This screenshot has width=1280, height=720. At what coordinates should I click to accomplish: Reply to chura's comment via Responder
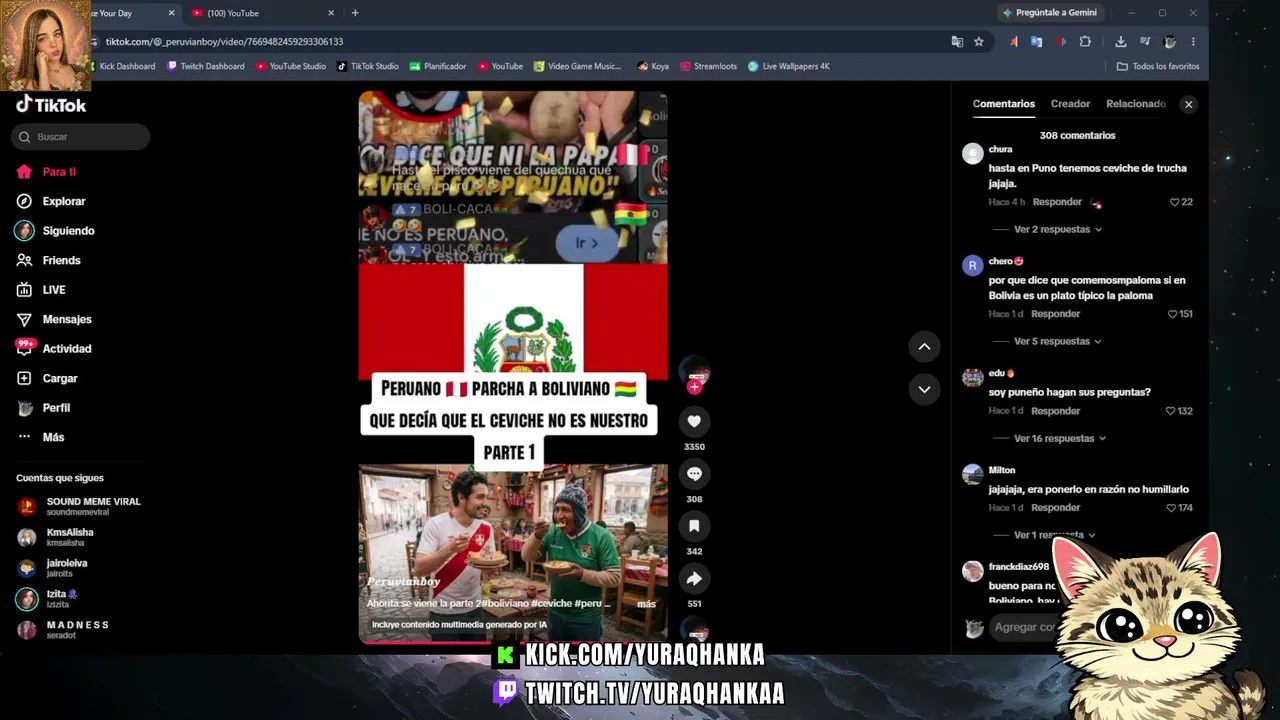point(1058,202)
